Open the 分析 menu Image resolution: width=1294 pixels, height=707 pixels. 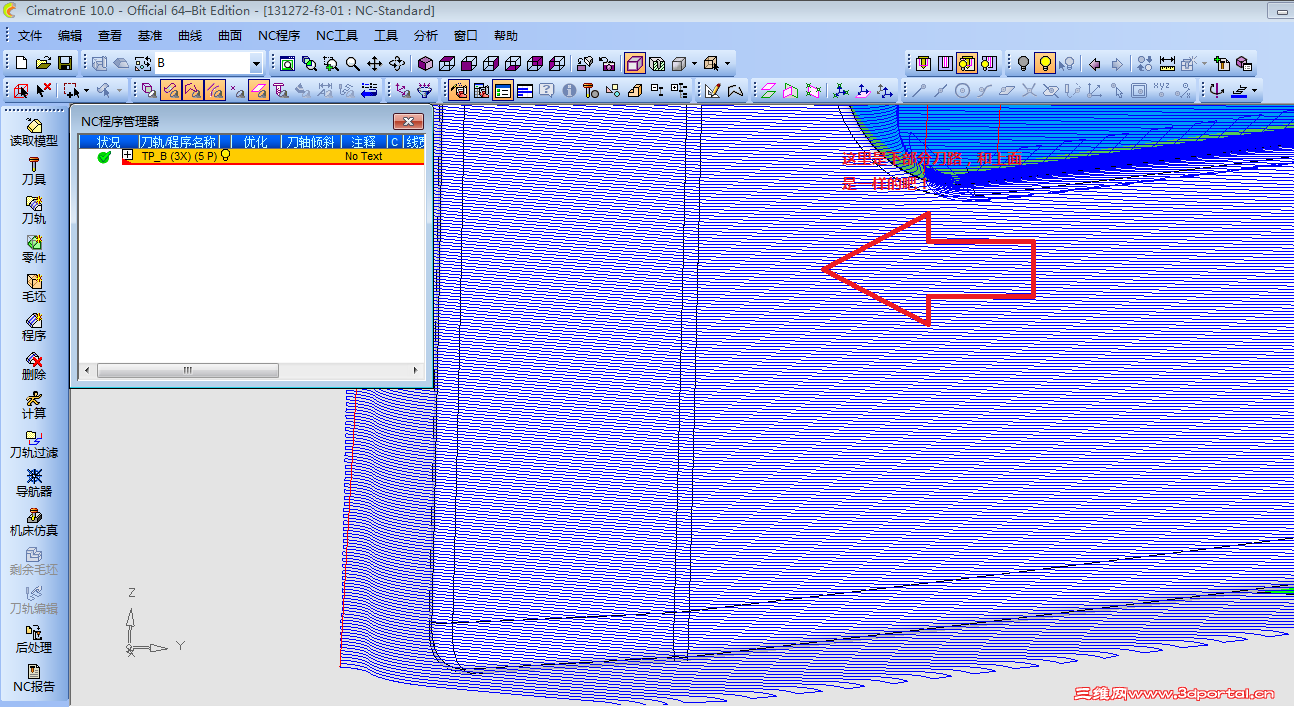coord(426,35)
